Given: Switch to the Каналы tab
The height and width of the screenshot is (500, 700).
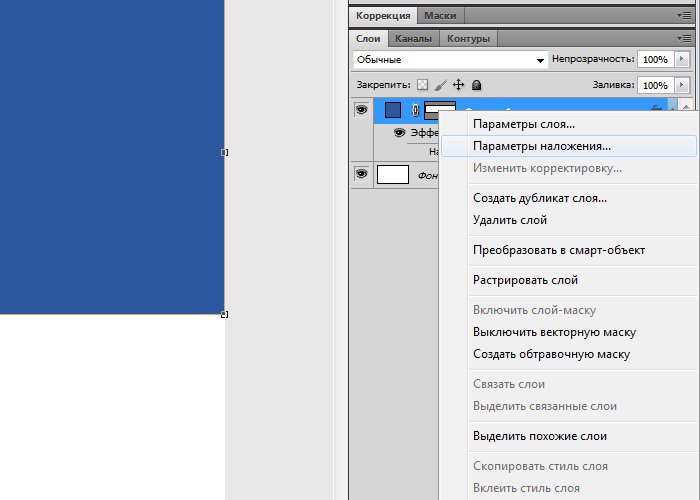Looking at the screenshot, I should (x=413, y=39).
